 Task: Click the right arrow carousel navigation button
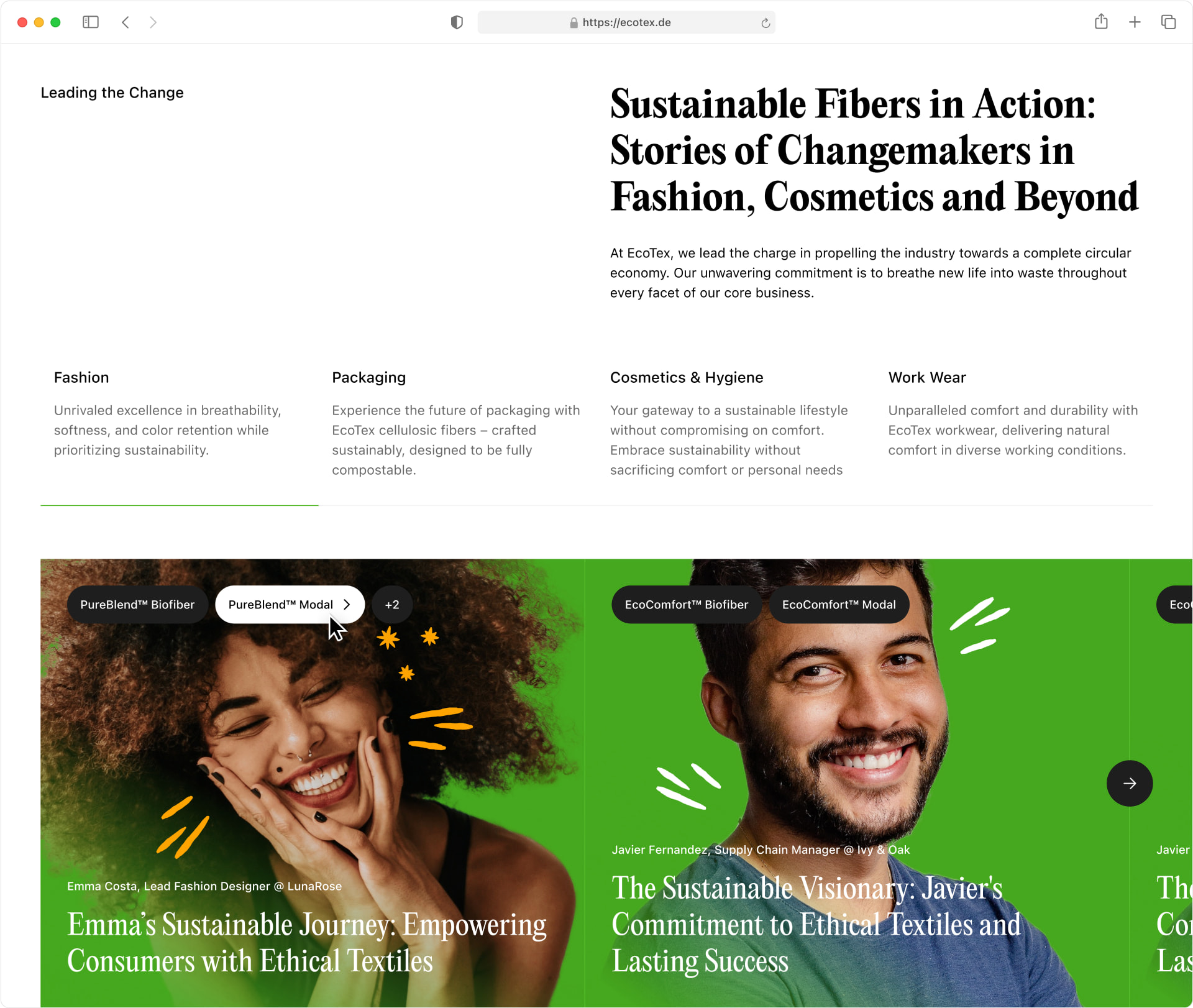(1129, 784)
